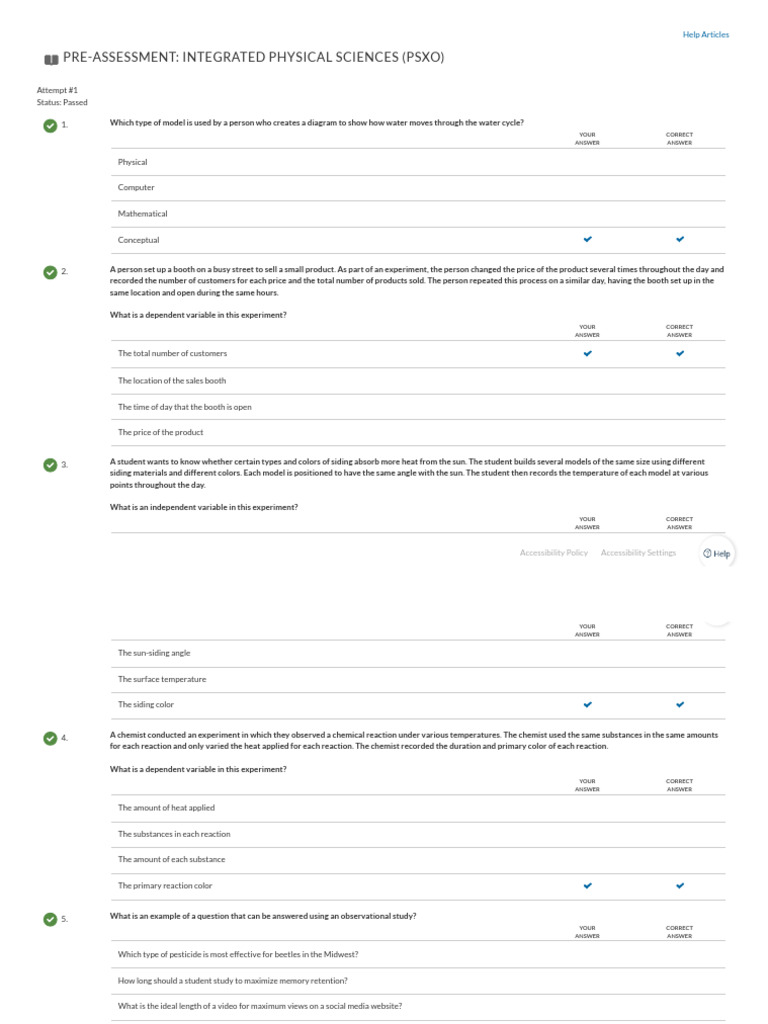
Task: Click the 'Physical' answer option row
Action: 418,162
